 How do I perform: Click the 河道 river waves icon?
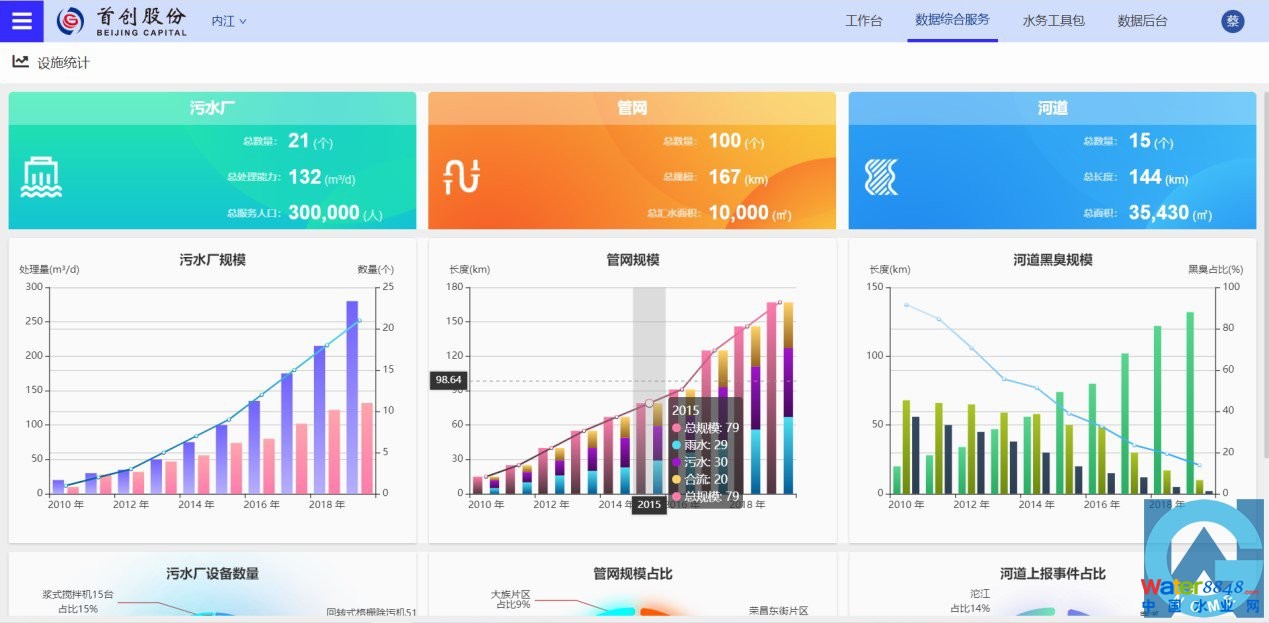coord(881,177)
